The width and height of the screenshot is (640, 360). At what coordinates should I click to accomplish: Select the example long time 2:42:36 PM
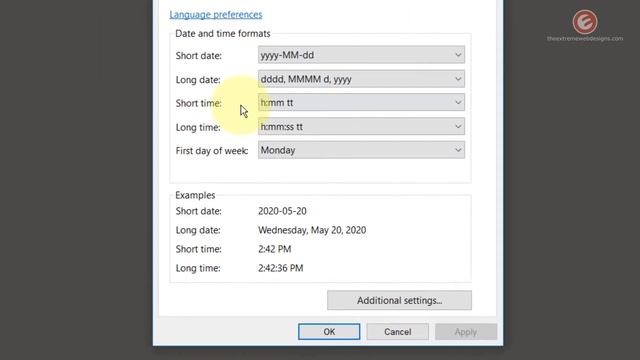click(280, 268)
